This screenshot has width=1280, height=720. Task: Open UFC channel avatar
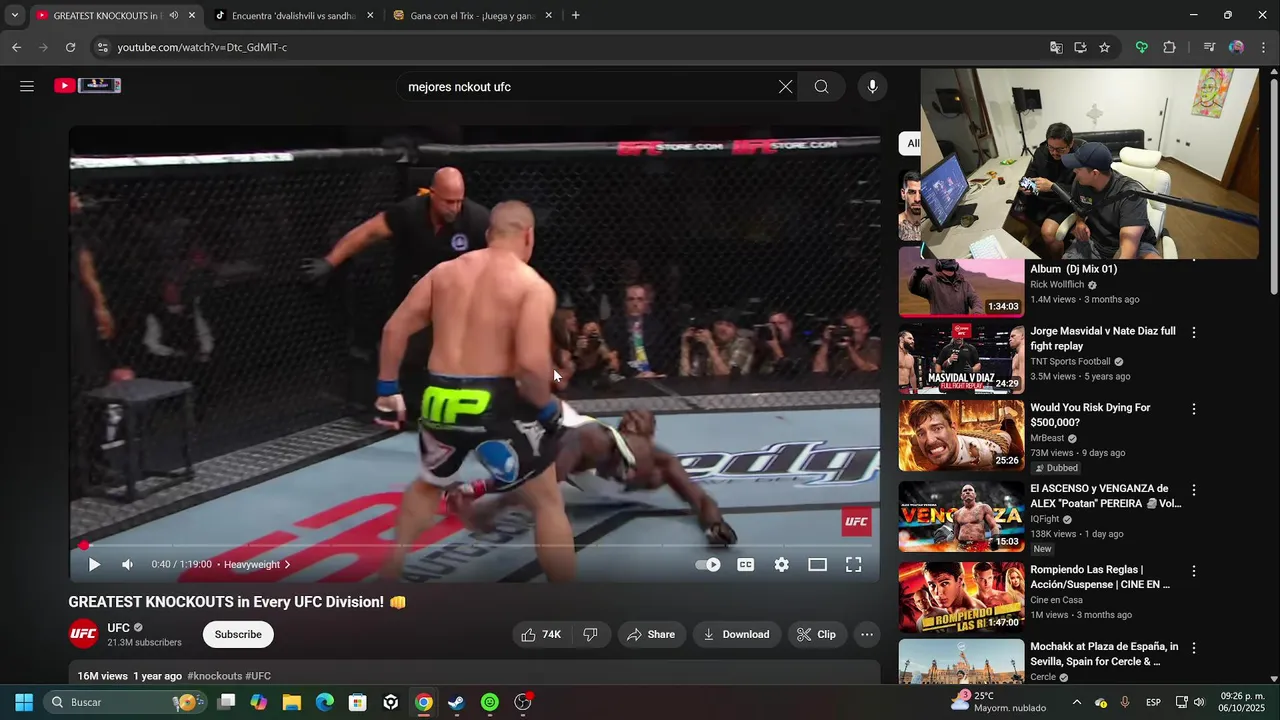[x=84, y=634]
